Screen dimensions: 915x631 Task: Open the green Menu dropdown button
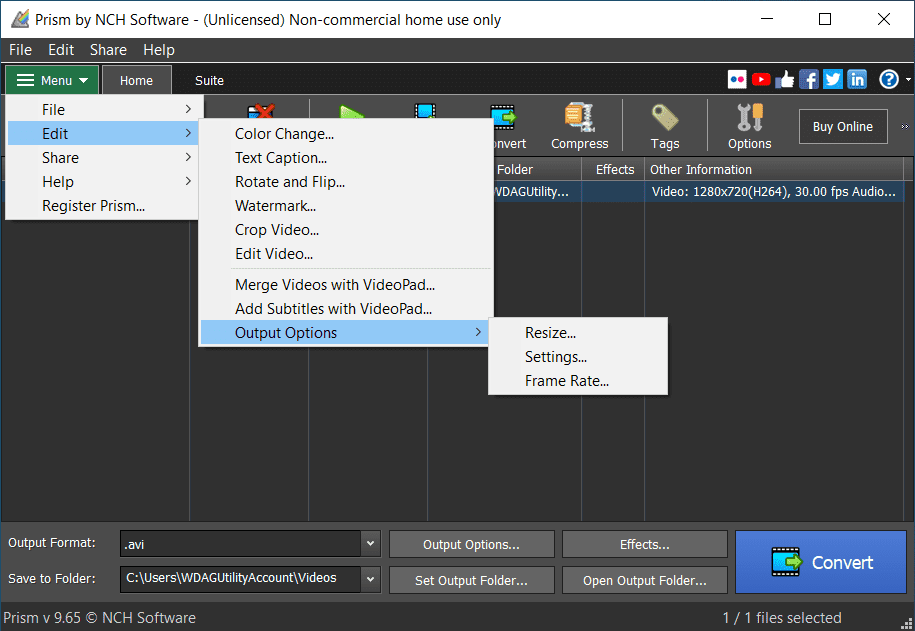[52, 81]
